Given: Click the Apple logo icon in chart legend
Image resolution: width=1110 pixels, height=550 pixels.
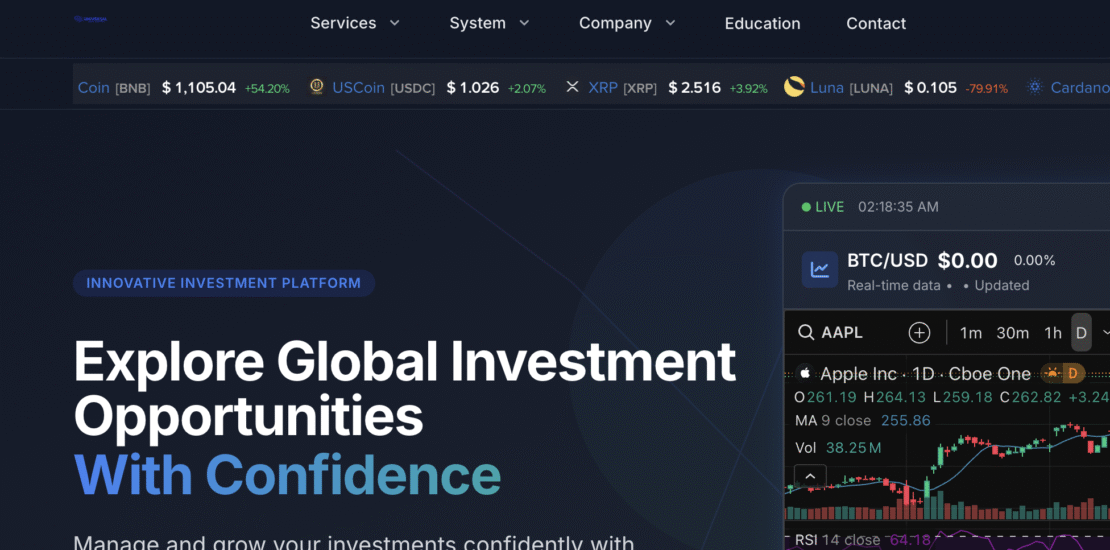Looking at the screenshot, I should [x=804, y=373].
